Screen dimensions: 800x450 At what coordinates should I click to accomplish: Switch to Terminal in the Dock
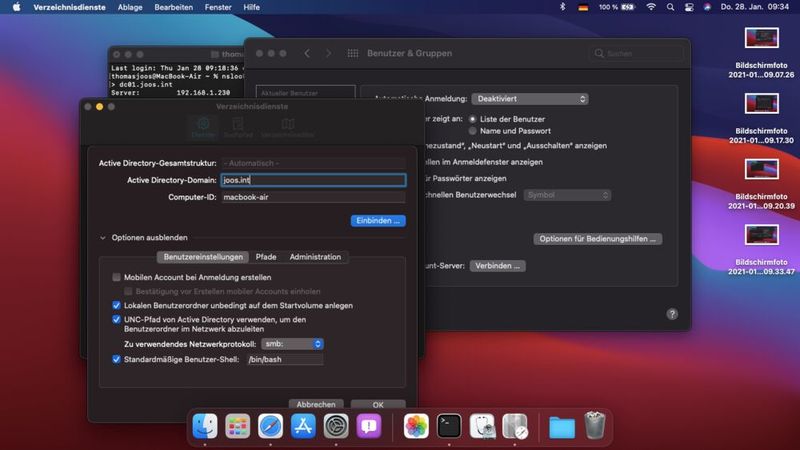pos(449,426)
